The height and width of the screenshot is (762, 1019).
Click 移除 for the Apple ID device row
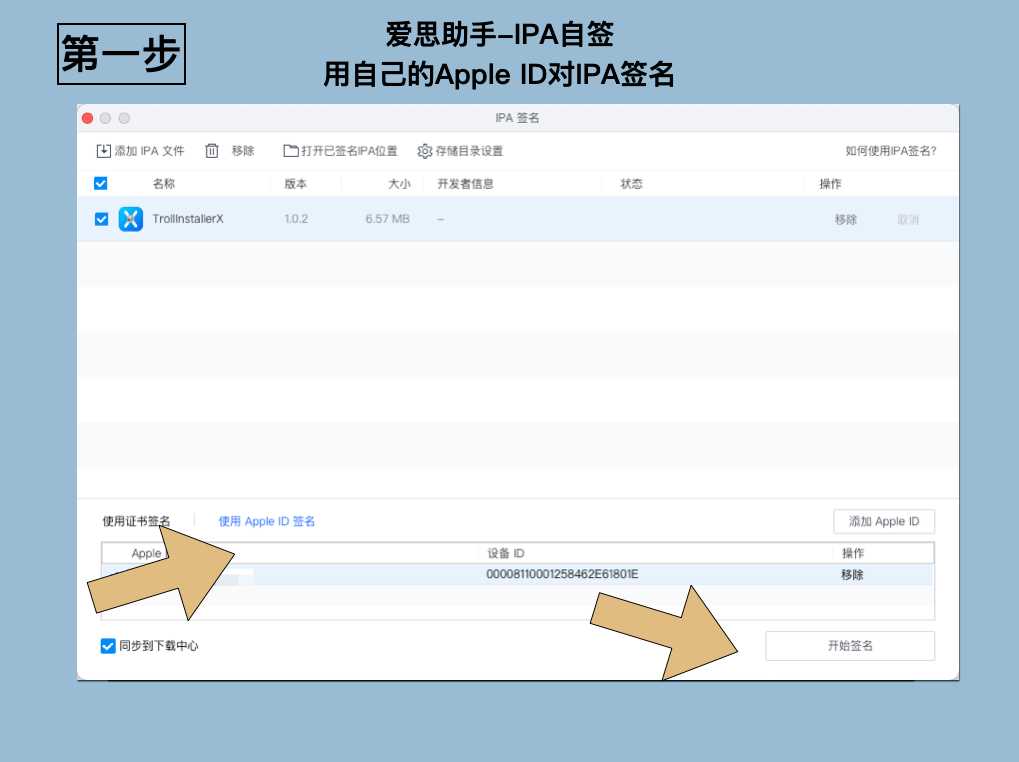pos(852,574)
